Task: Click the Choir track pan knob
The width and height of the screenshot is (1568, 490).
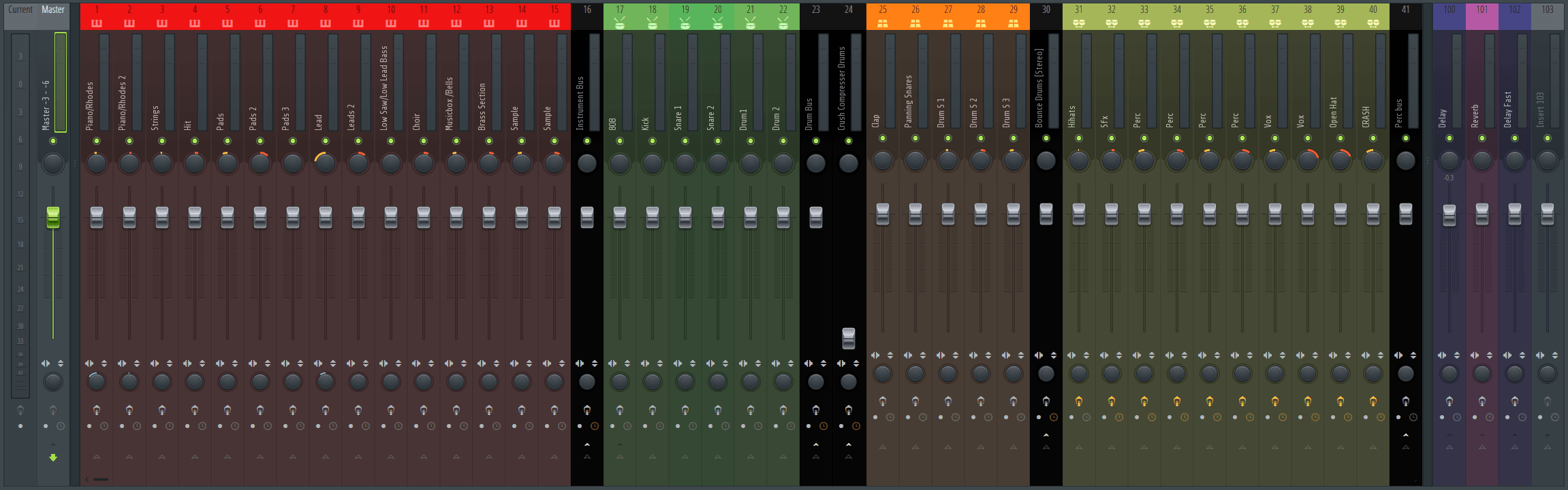Action: tap(424, 163)
